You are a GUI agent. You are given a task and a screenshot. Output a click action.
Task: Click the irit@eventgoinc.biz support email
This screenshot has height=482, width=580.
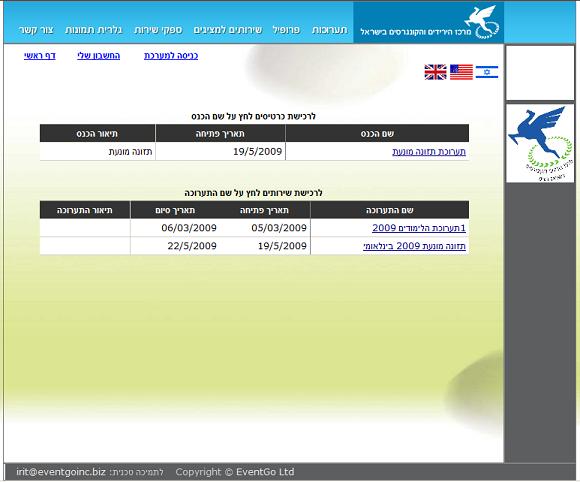coord(61,472)
